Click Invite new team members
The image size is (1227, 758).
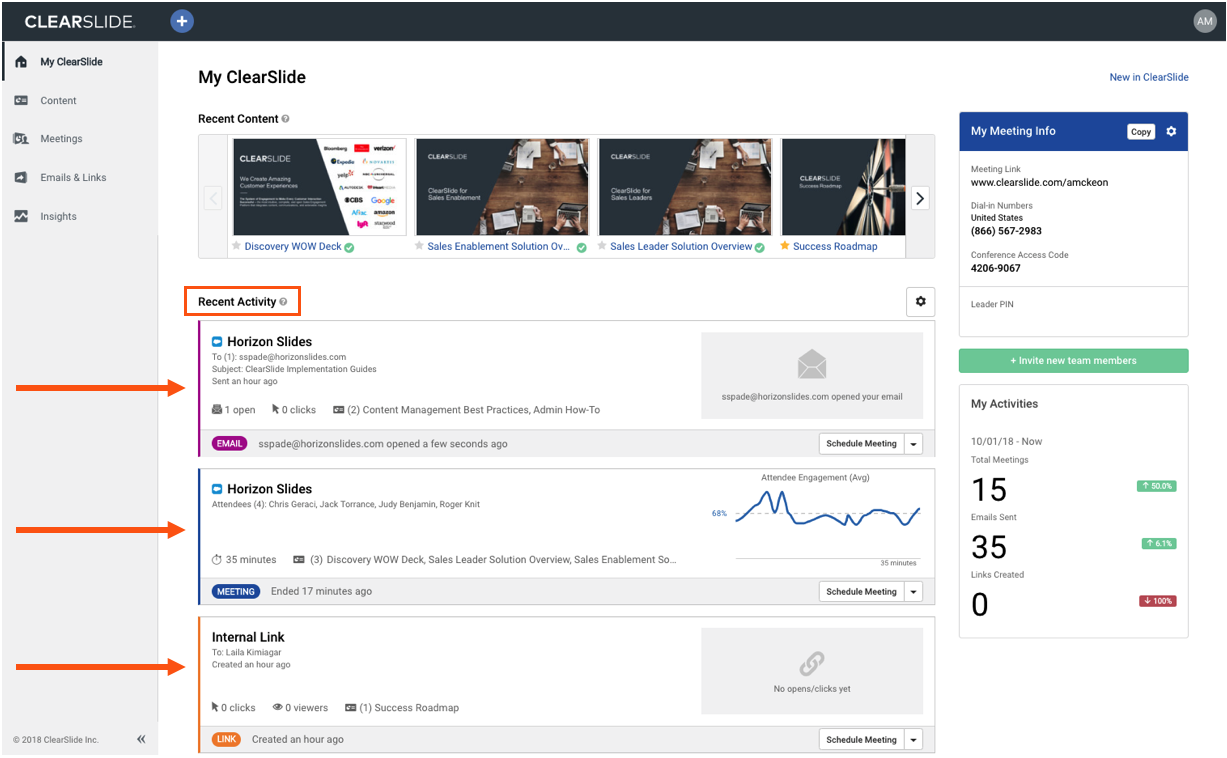1073,360
